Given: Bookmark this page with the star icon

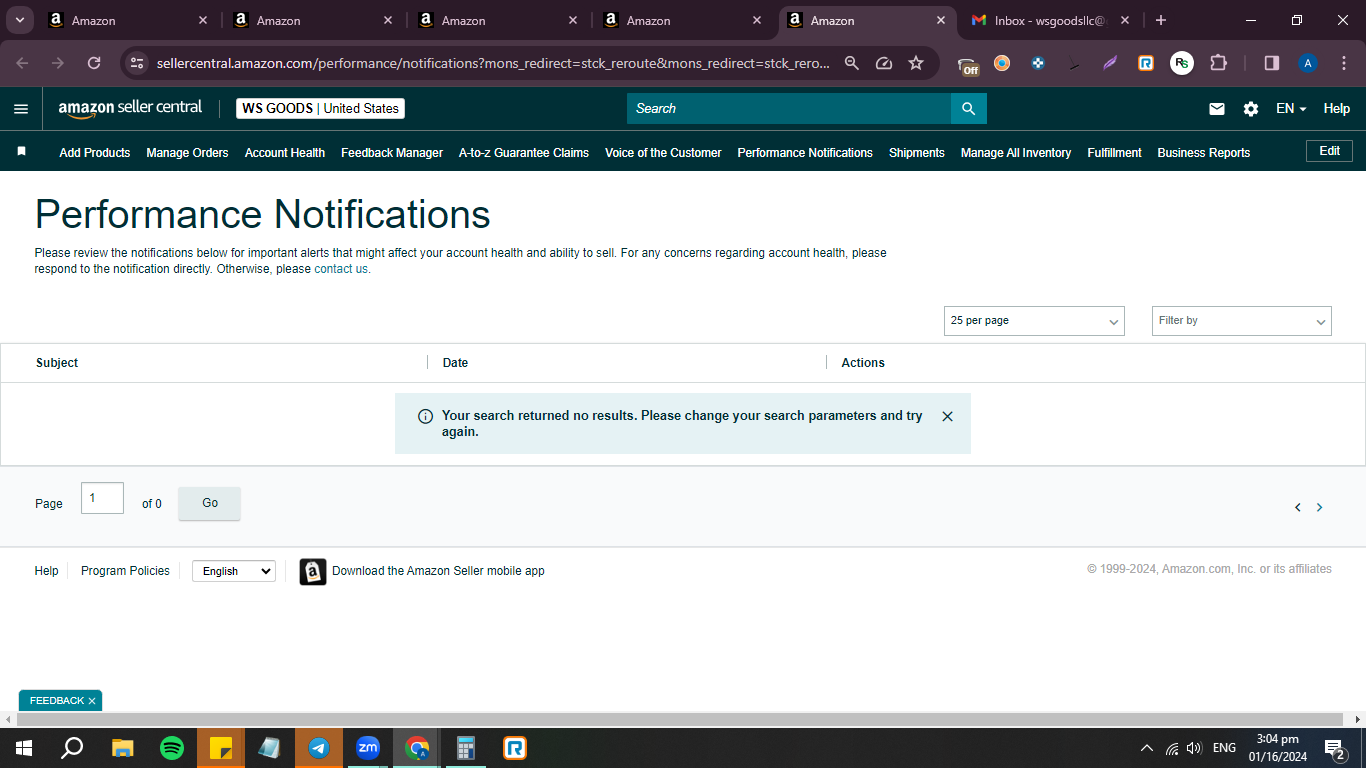Looking at the screenshot, I should point(916,63).
